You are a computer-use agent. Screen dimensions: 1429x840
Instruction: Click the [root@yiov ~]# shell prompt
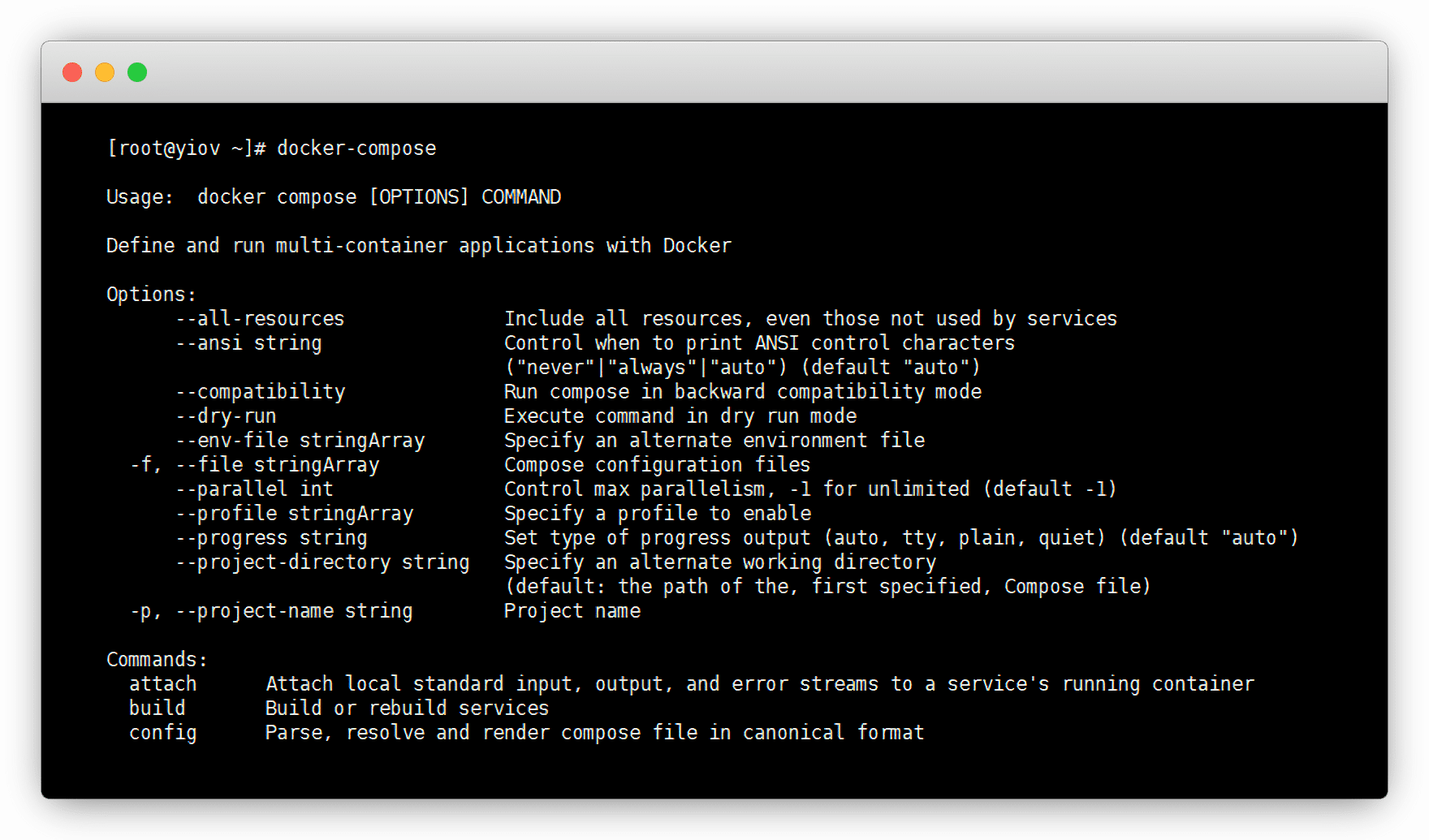(186, 149)
